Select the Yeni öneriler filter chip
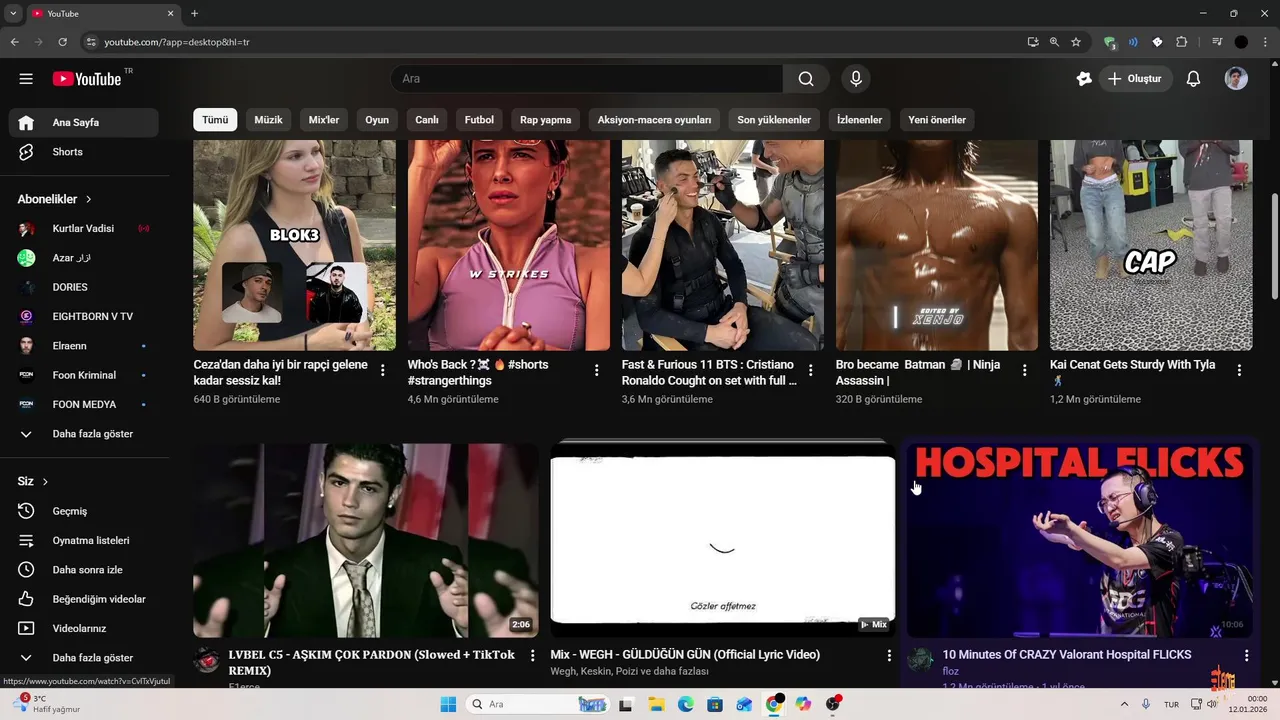This screenshot has width=1280, height=720. [937, 120]
